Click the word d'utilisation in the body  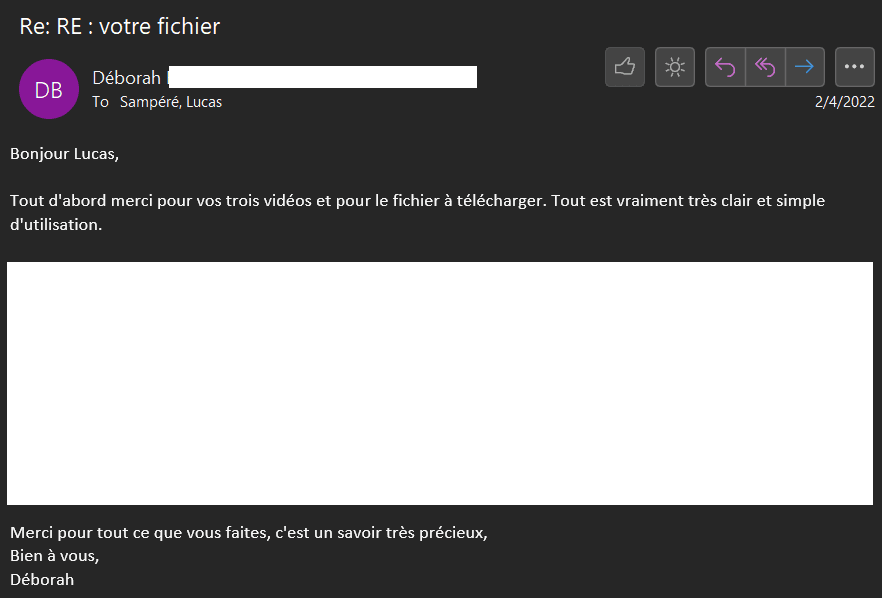pos(56,225)
